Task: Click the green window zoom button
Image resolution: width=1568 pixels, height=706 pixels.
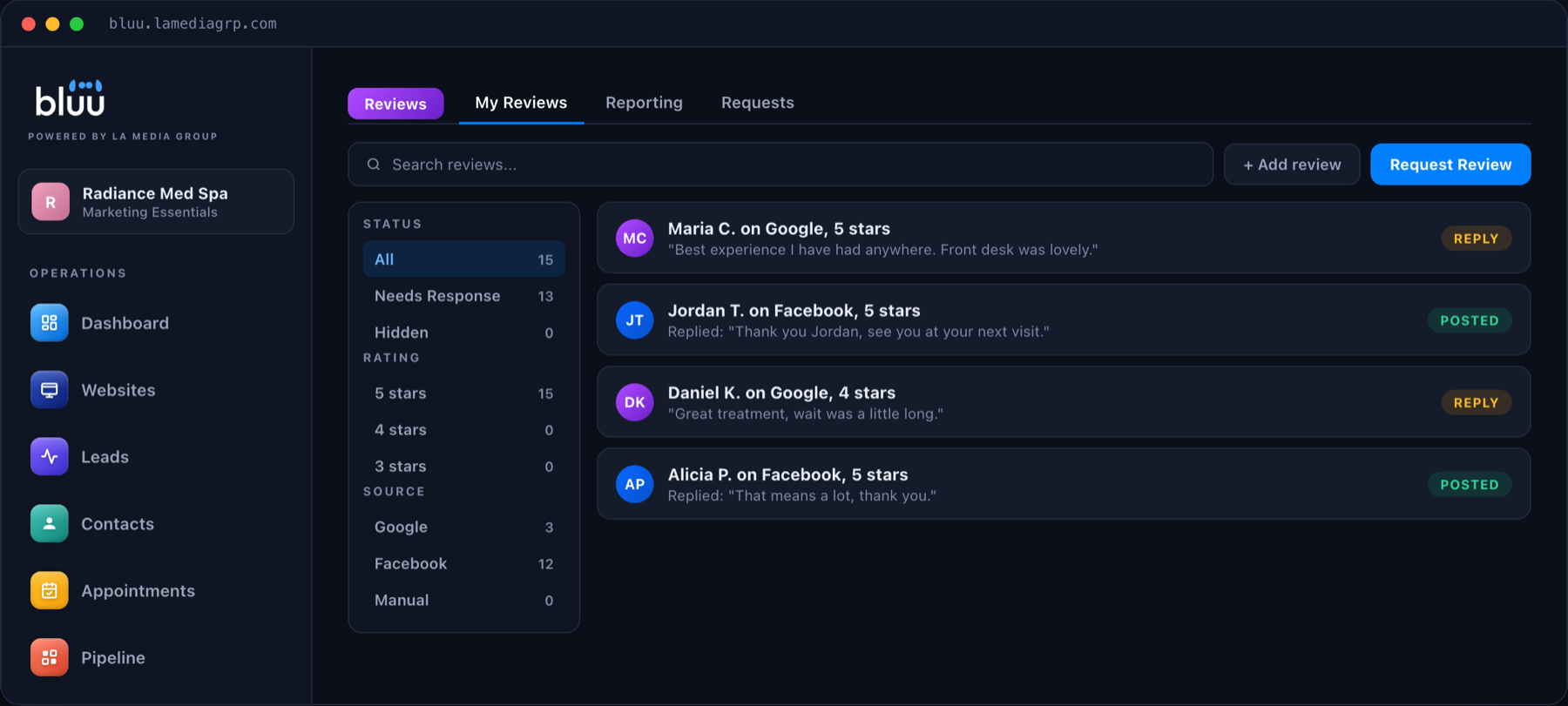Action: click(x=77, y=24)
